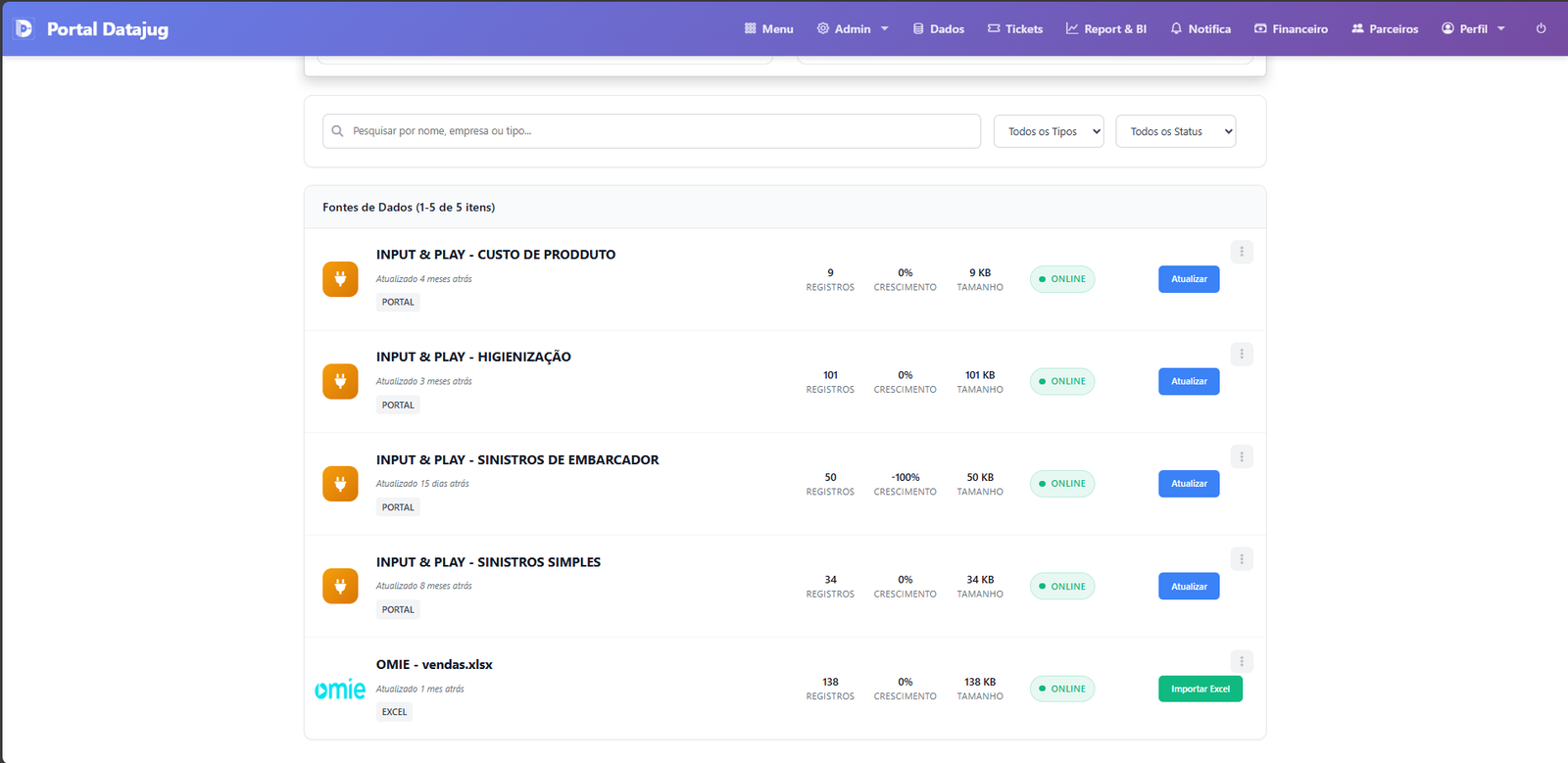Open kebab menu for SINISTROS DE EMBARCADOR
Image resolution: width=1568 pixels, height=763 pixels.
coord(1242,456)
